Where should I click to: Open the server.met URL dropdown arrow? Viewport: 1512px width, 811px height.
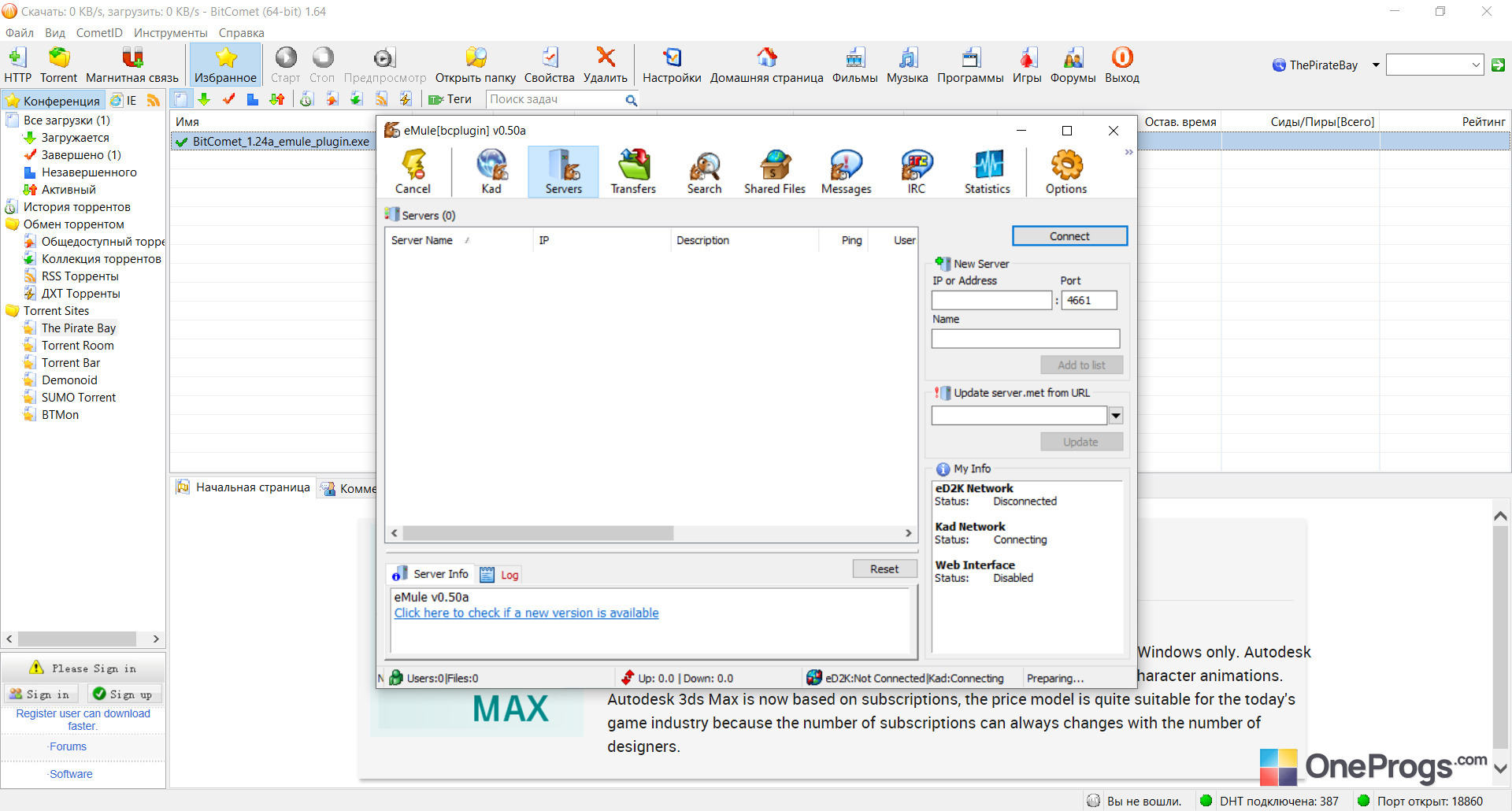coord(1116,416)
